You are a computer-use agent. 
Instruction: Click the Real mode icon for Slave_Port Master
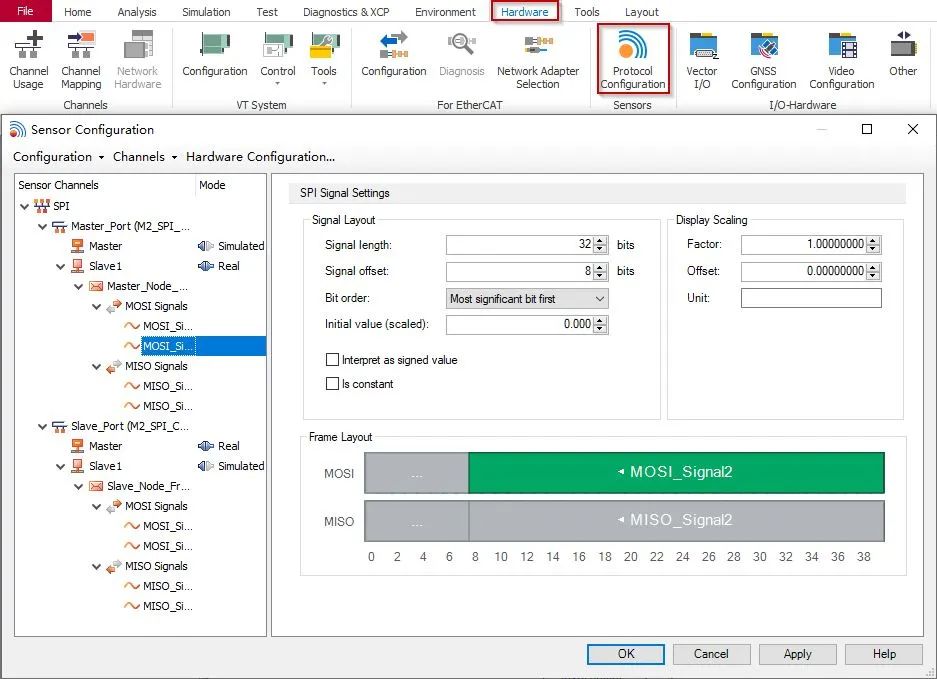point(206,446)
